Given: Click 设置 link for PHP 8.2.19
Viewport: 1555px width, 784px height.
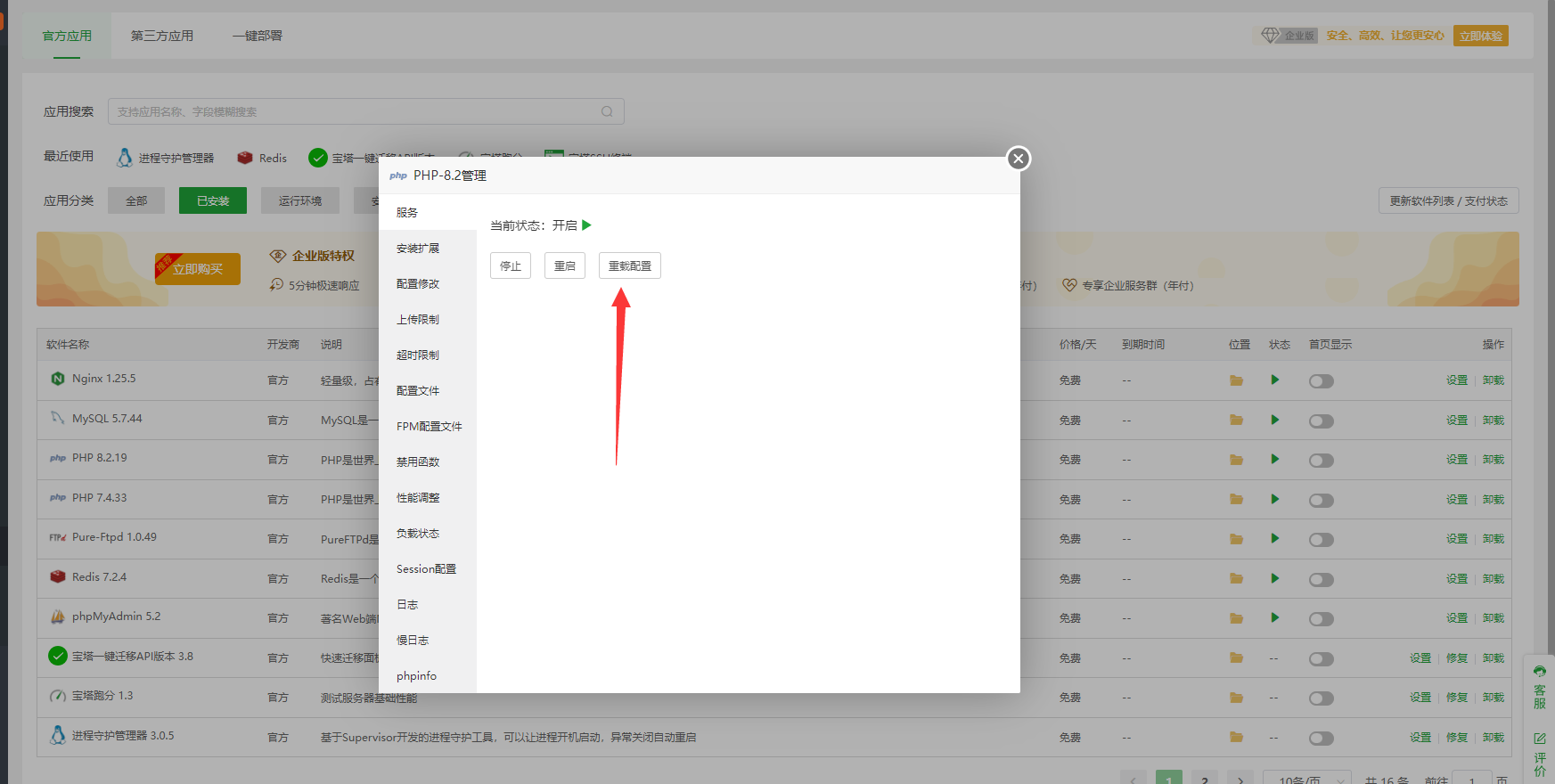Looking at the screenshot, I should tap(1457, 460).
